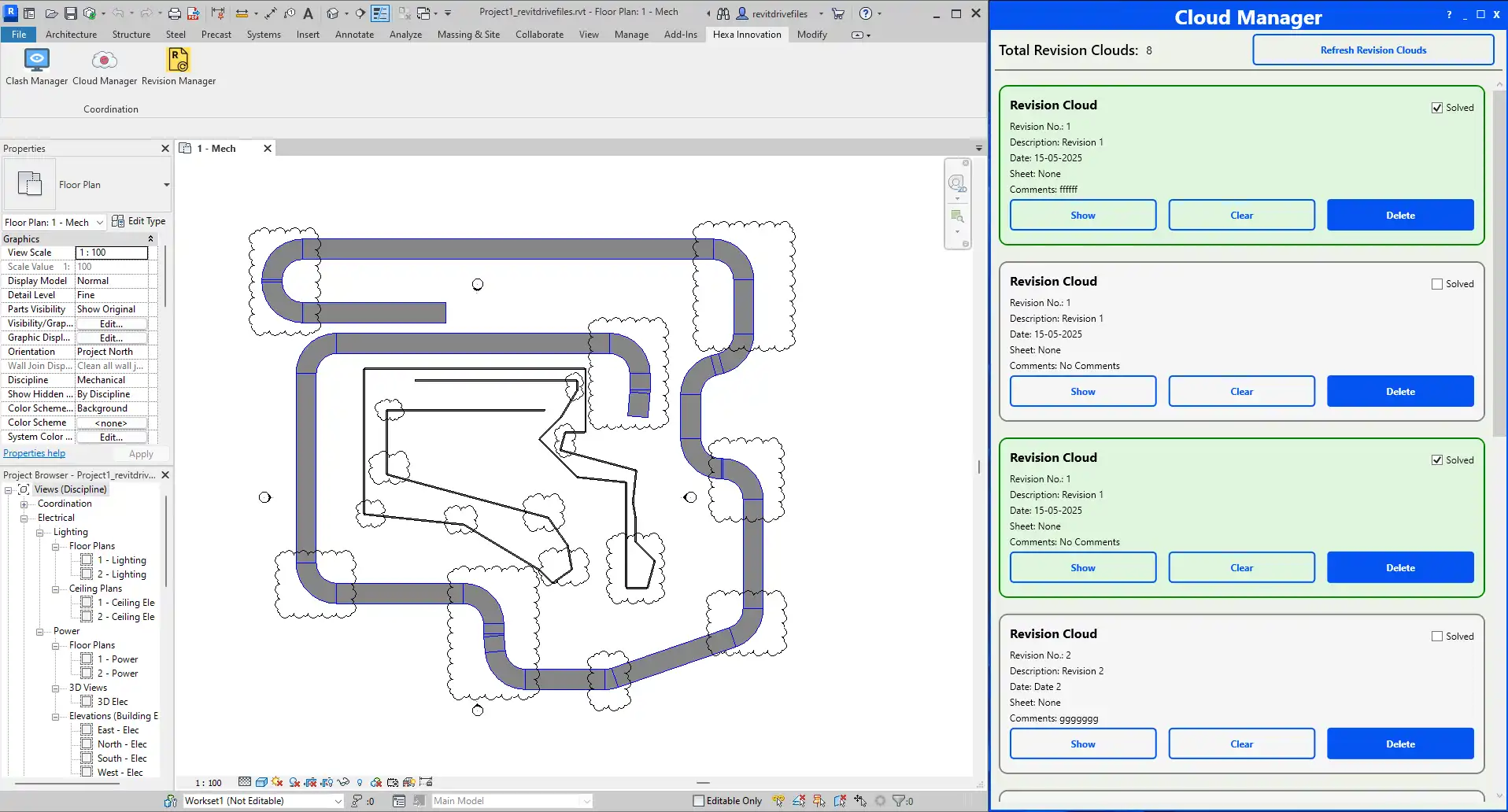Check Solved on the second revision cloud
This screenshot has height=812, width=1508.
pyautogui.click(x=1436, y=284)
